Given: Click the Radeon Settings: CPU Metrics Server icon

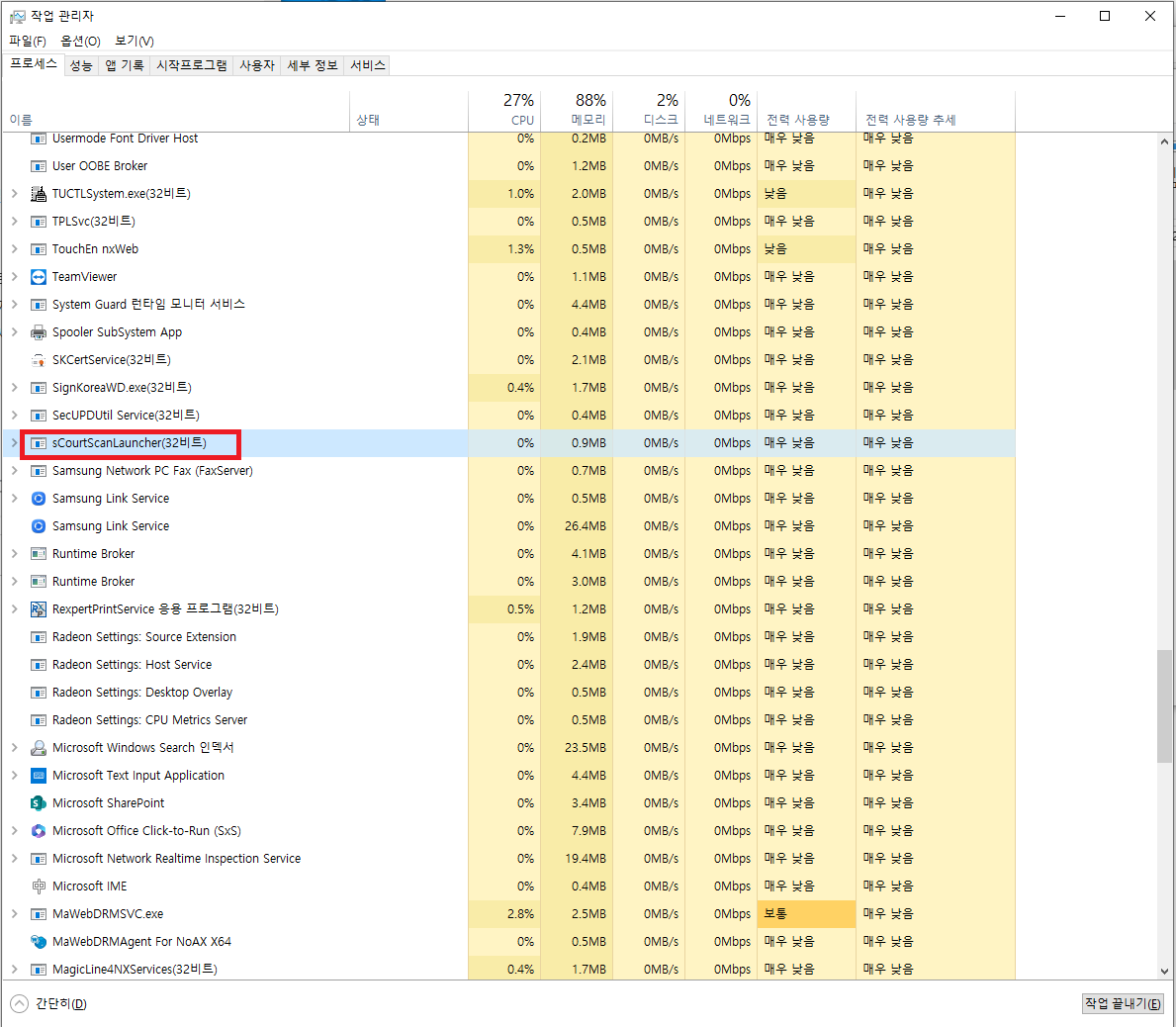Looking at the screenshot, I should click(39, 720).
